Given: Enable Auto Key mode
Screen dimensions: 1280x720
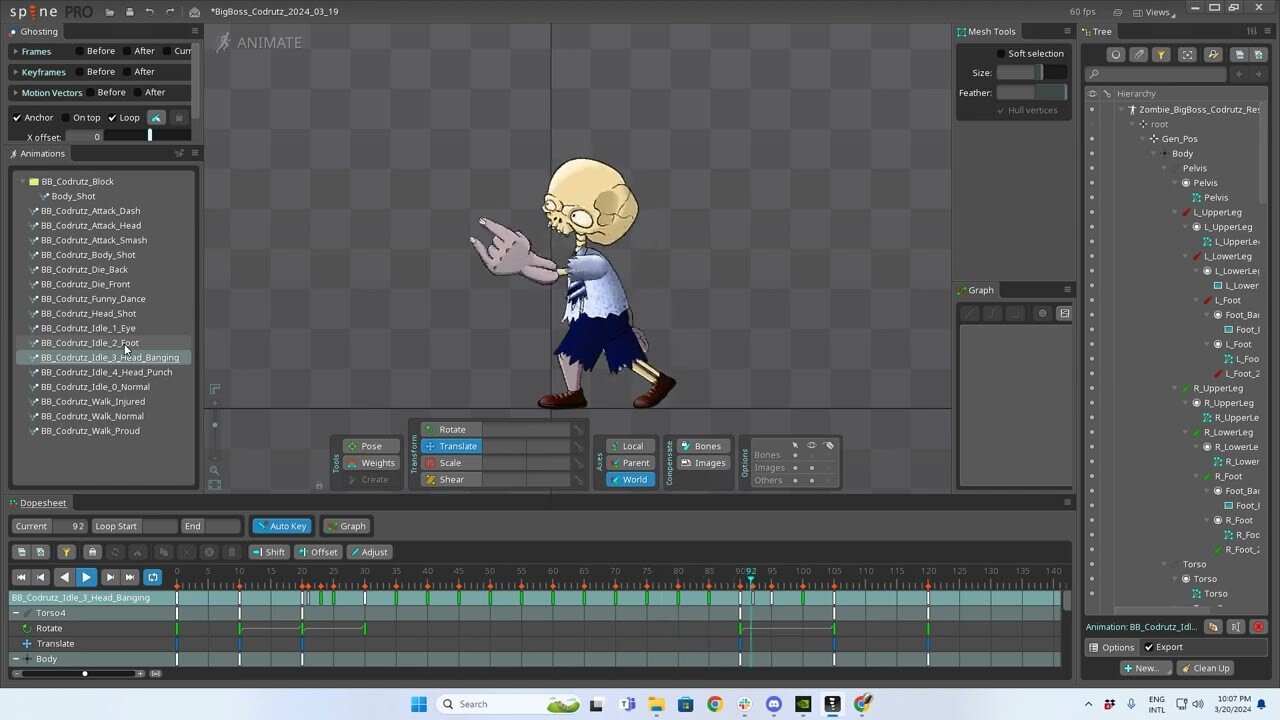Looking at the screenshot, I should (x=282, y=525).
